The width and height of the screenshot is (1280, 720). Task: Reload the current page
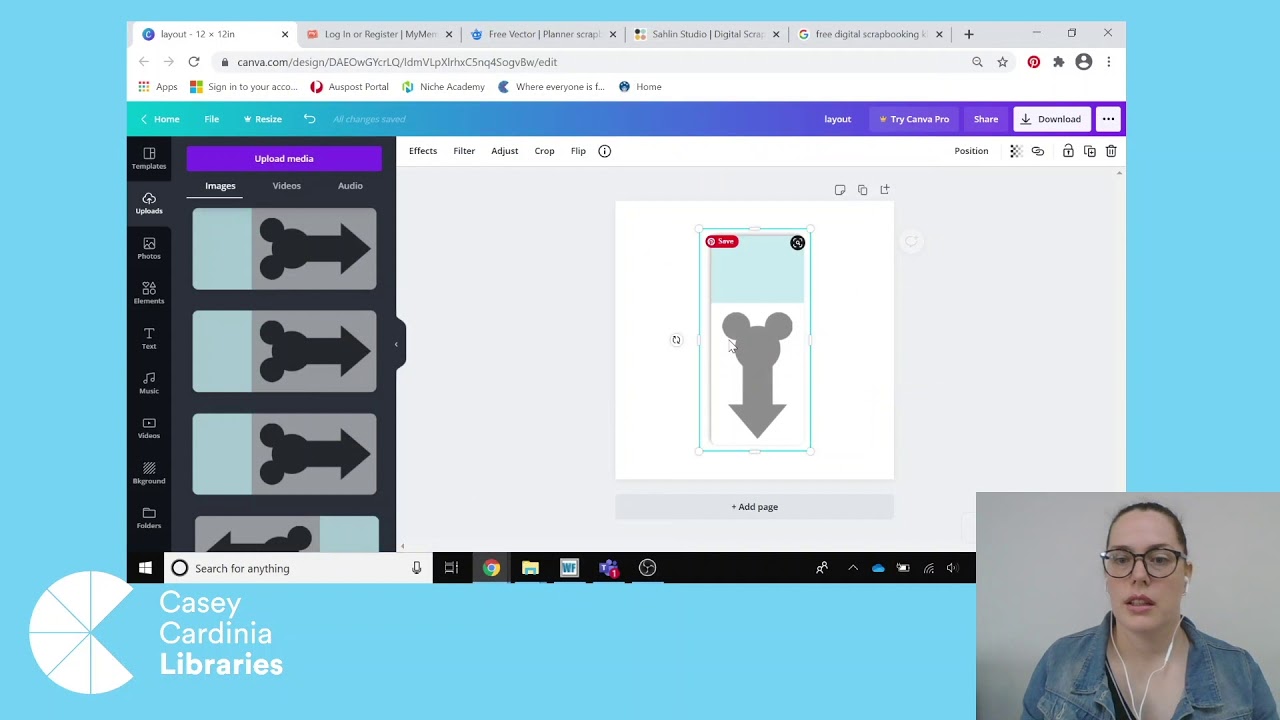194,62
